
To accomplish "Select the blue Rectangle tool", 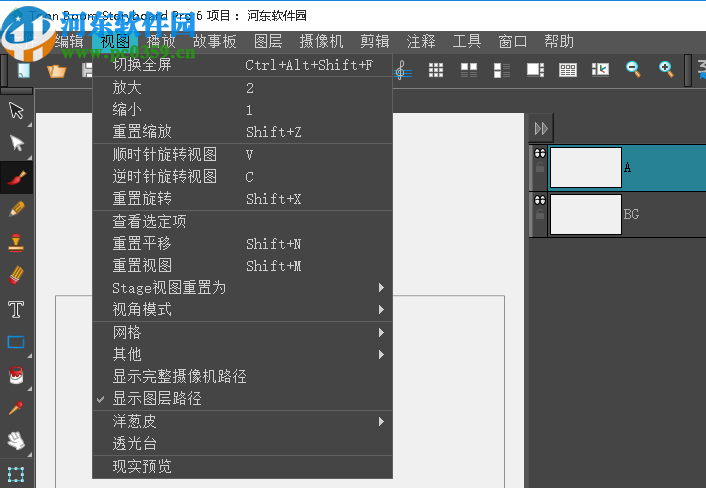I will (x=16, y=342).
